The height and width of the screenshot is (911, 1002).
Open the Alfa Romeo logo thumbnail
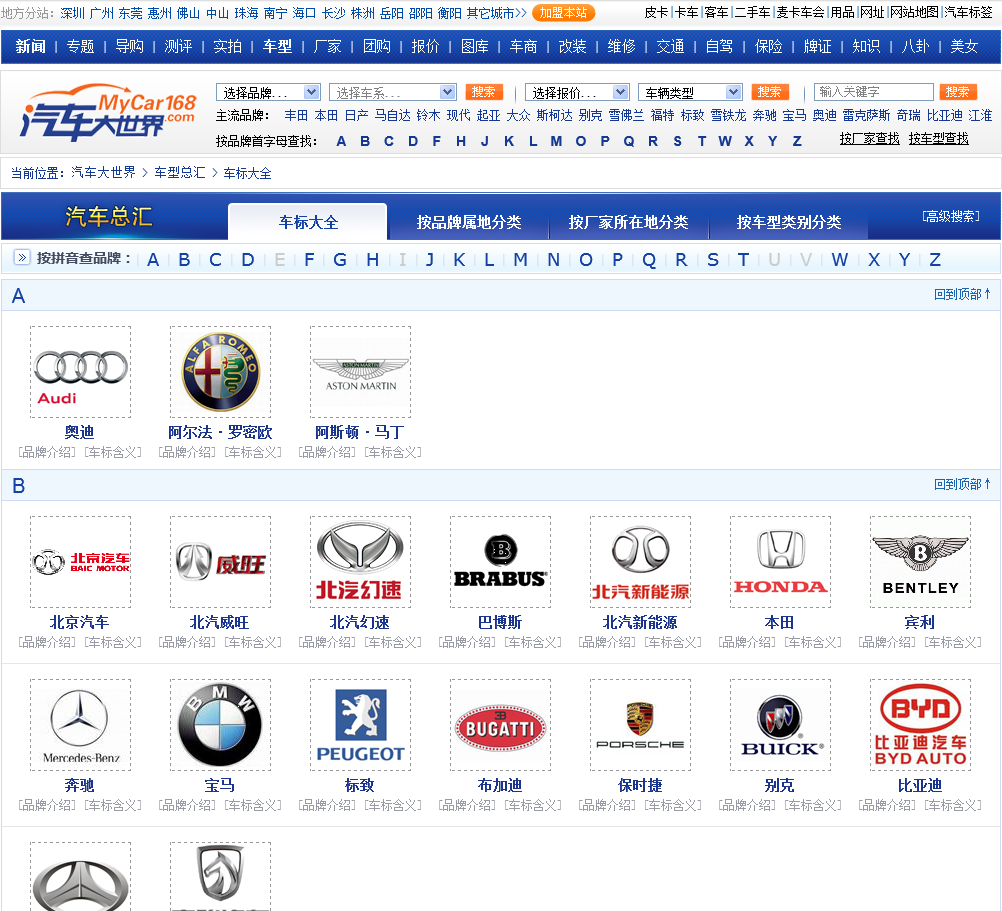(x=220, y=372)
